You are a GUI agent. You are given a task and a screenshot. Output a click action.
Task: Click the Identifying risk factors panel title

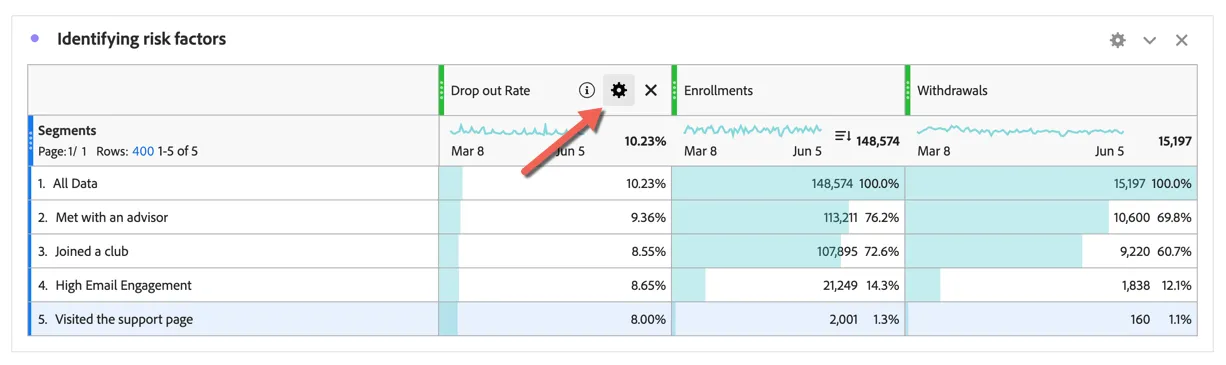coord(141,39)
